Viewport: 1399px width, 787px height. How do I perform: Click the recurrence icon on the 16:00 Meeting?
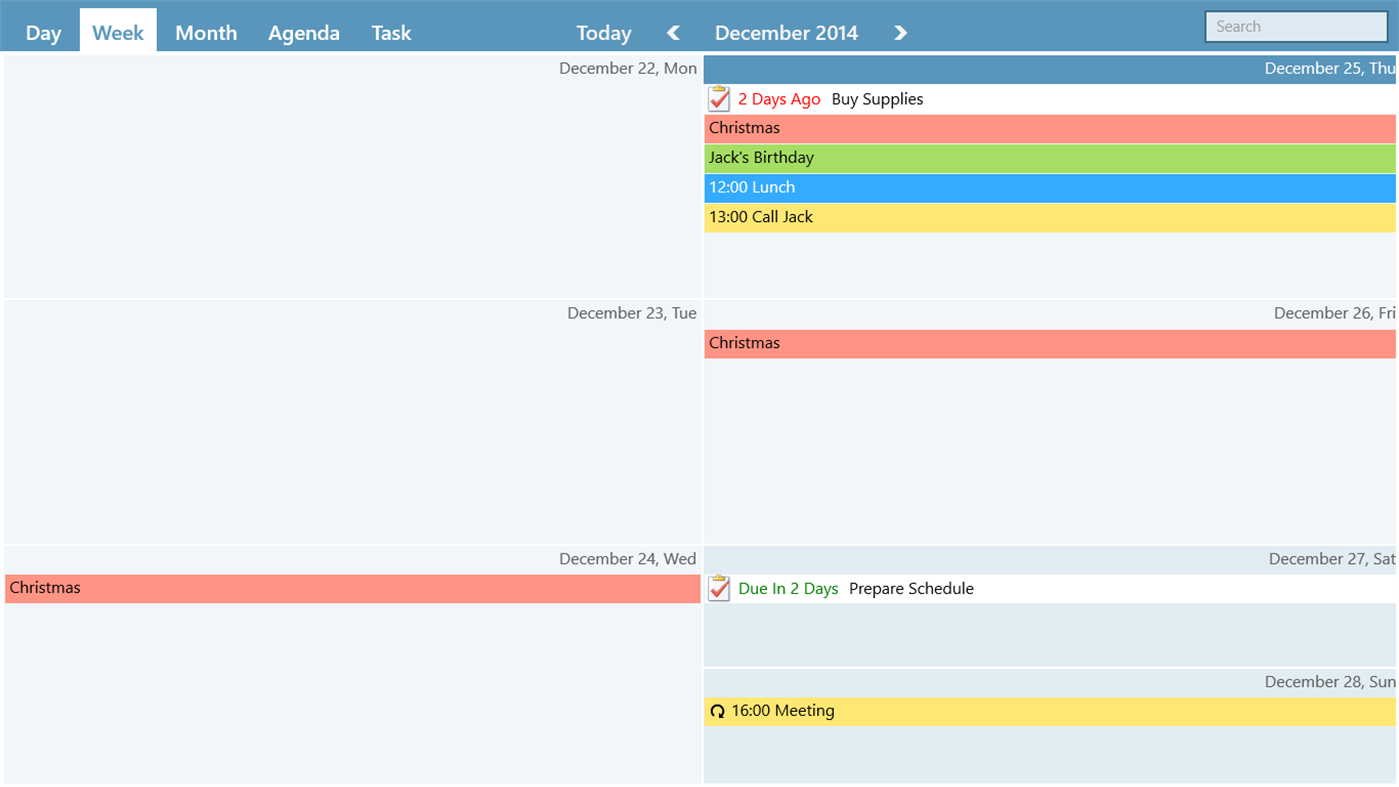tap(717, 710)
